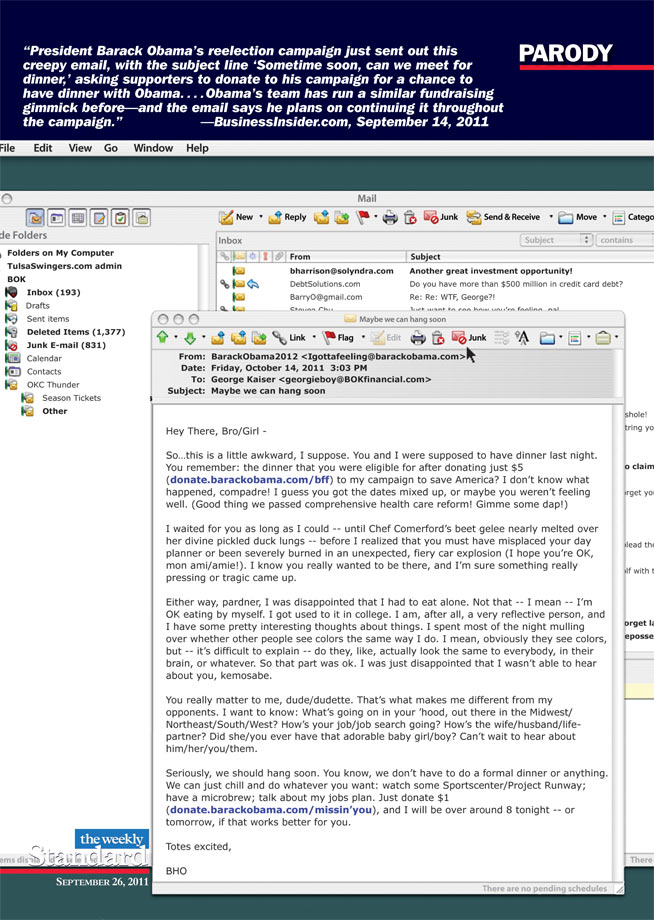
Task: Open the Window menu
Action: [x=153, y=148]
